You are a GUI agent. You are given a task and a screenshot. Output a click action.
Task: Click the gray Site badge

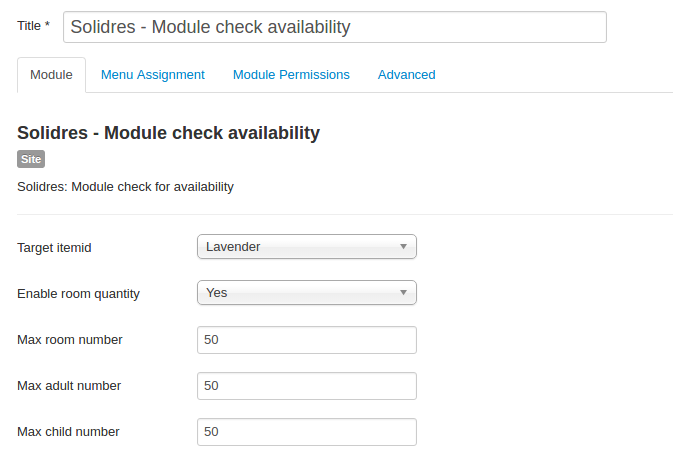[x=31, y=159]
